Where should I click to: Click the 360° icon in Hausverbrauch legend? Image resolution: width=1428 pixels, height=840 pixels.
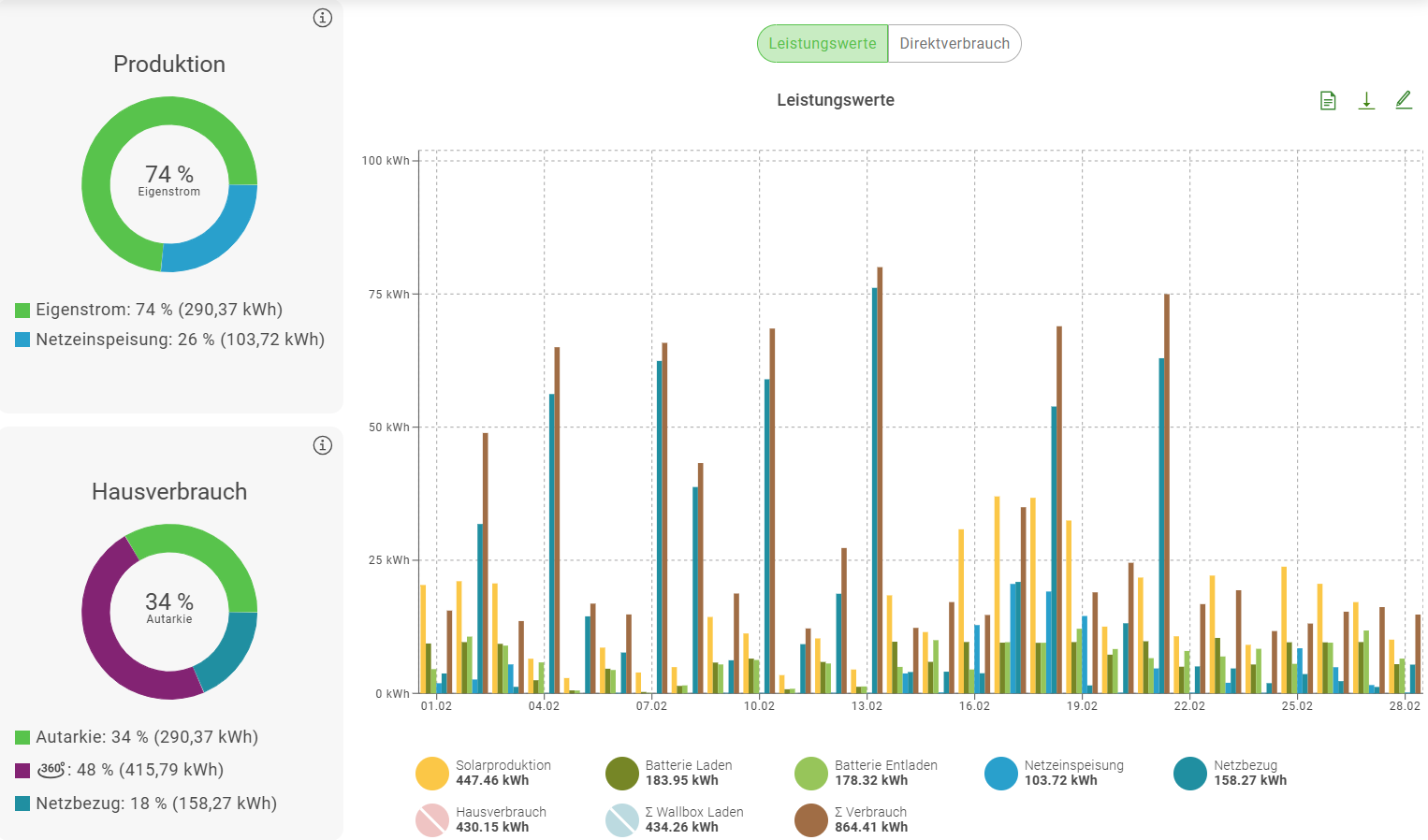pos(51,770)
